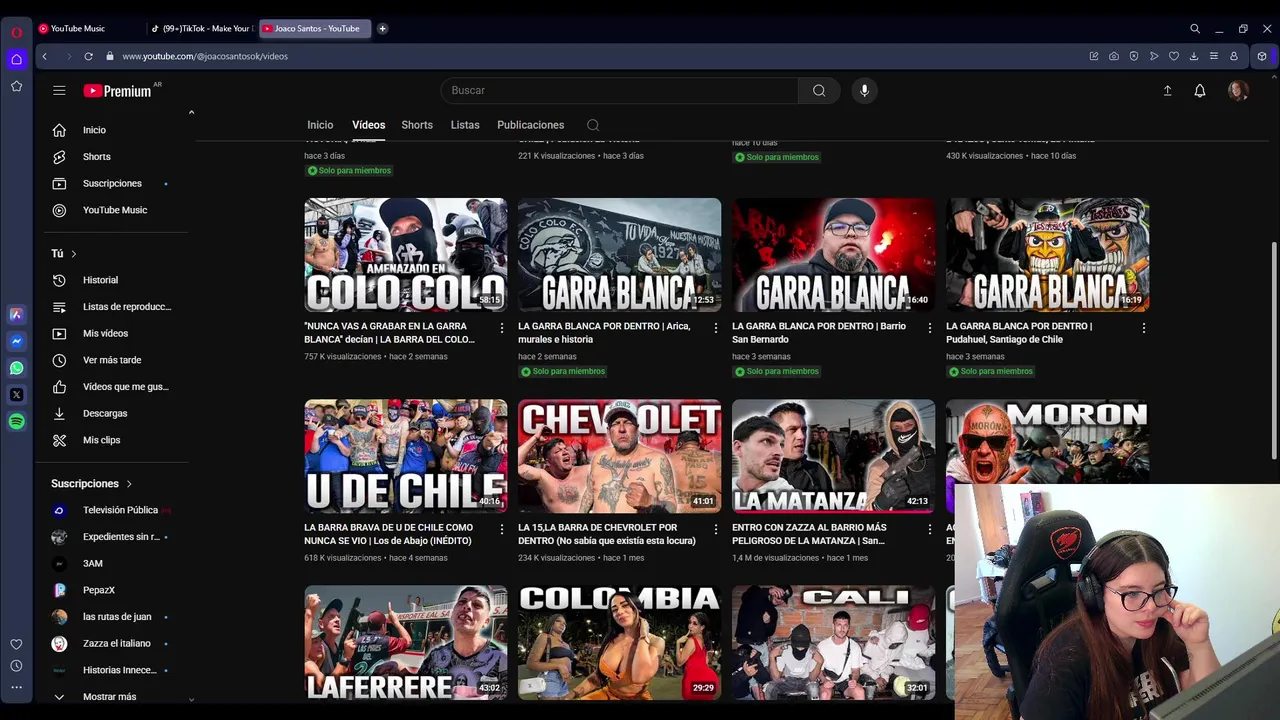1280x720 pixels.
Task: Open the account avatar menu
Action: click(1238, 91)
